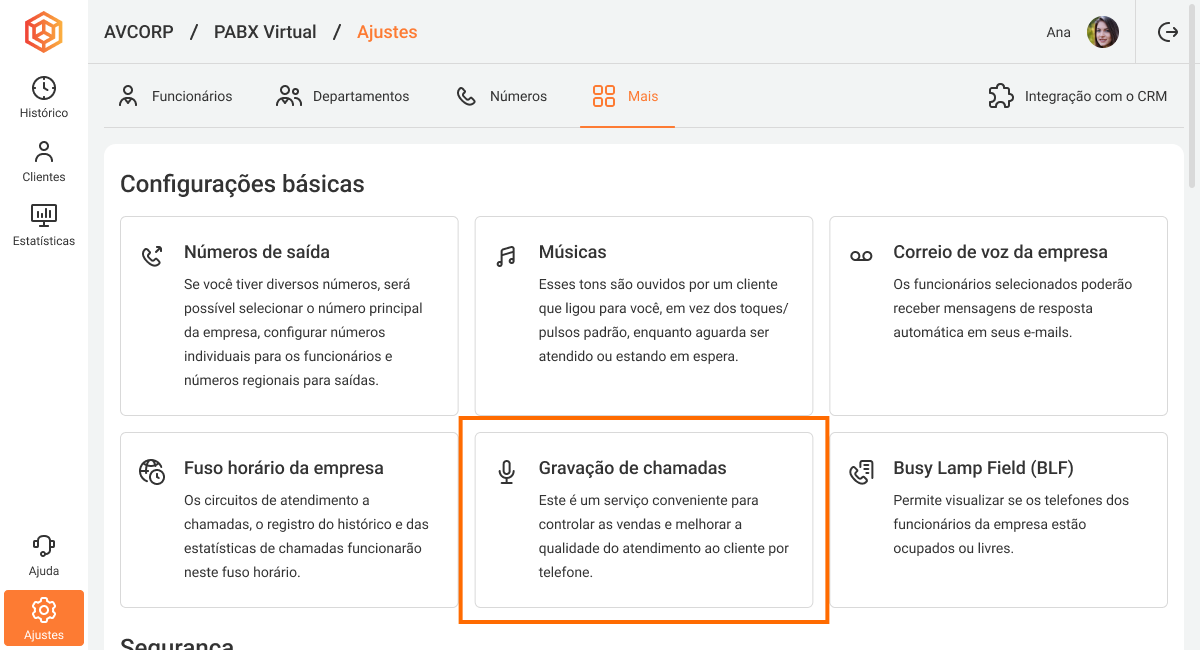Select the Mais tab
The height and width of the screenshot is (650, 1200).
pos(627,96)
